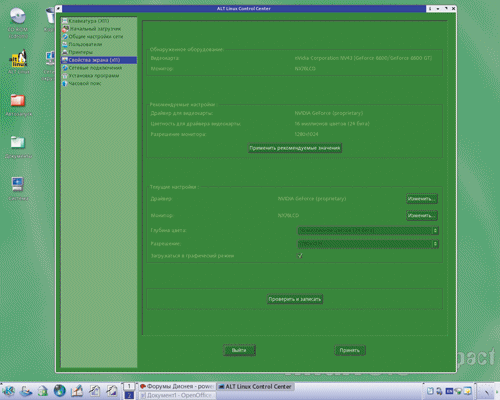Viewport: 500px width, 400px height.
Task: Open the Разрешение combo box
Action: [x=368, y=244]
